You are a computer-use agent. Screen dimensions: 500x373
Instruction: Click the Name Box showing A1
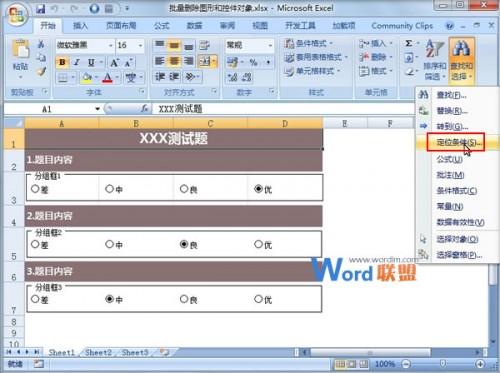[x=49, y=109]
